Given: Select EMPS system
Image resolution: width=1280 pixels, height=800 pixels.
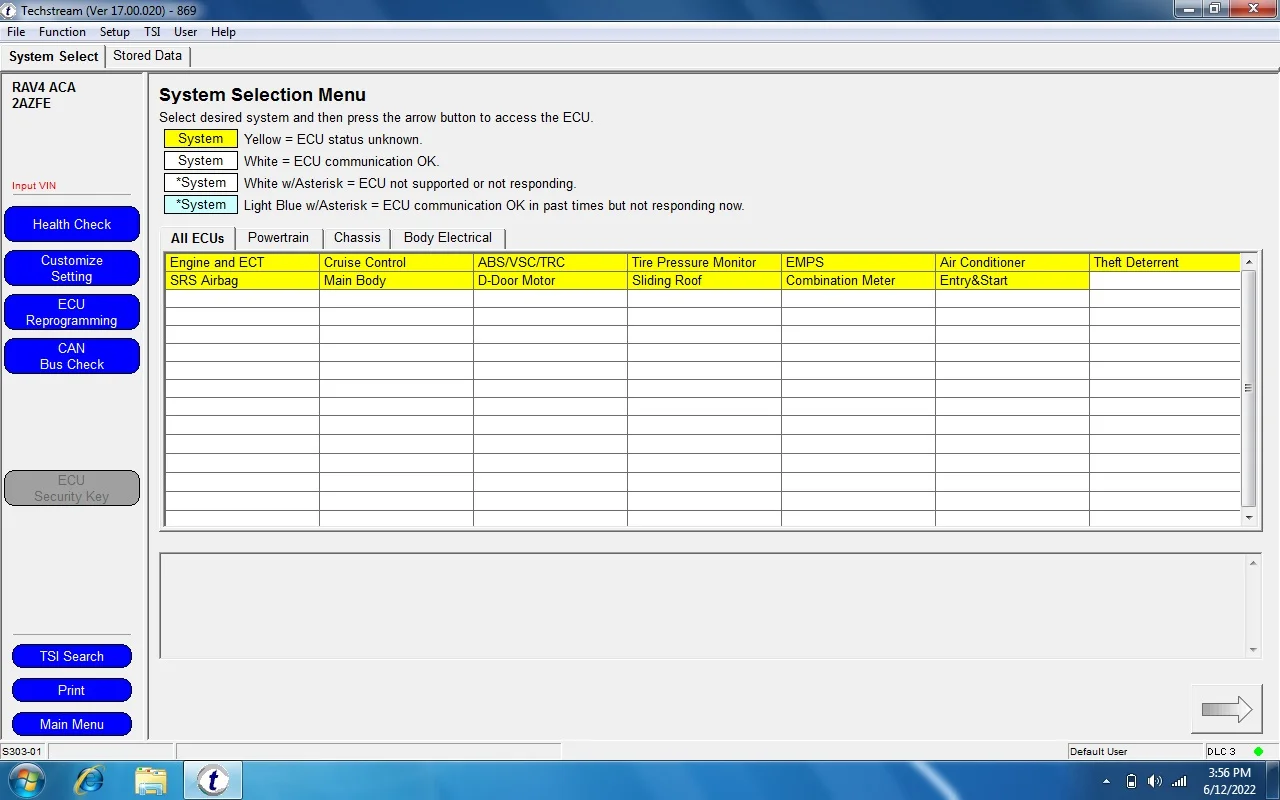Looking at the screenshot, I should point(858,263).
